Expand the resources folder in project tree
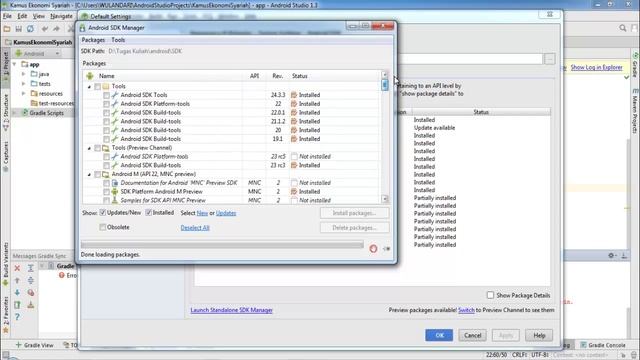The image size is (640, 360). click(24, 94)
